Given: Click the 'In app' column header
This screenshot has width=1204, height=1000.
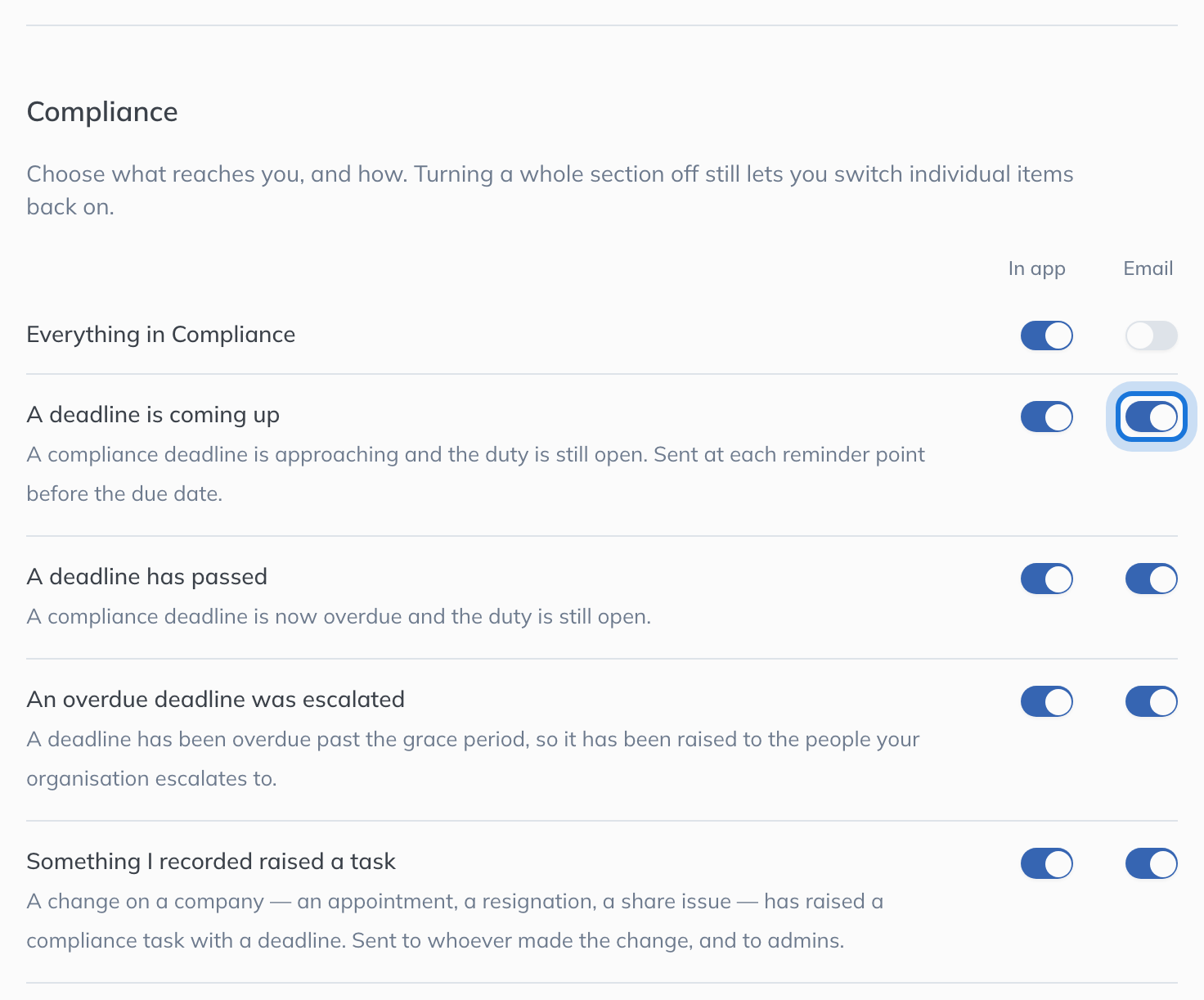Looking at the screenshot, I should (x=1036, y=268).
